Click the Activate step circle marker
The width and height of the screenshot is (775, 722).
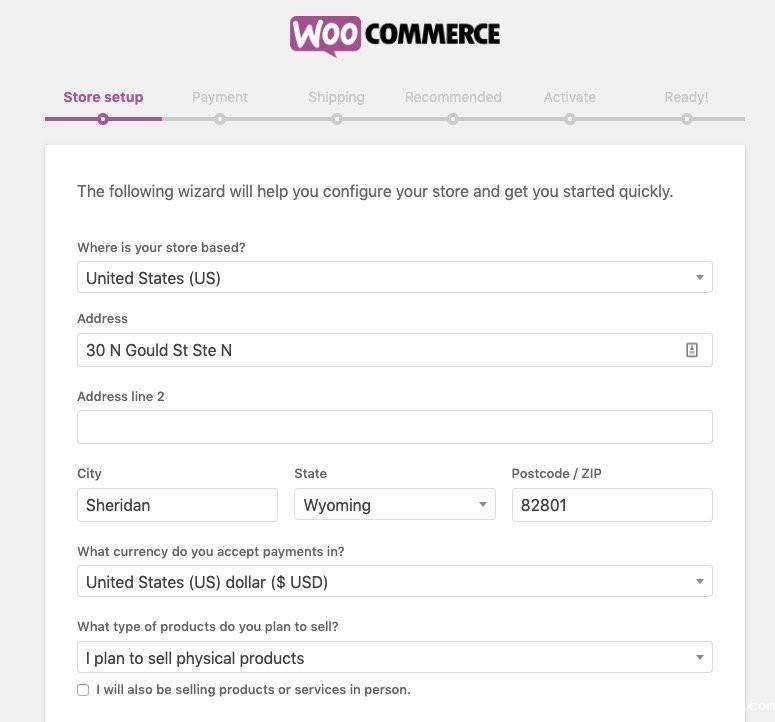point(570,119)
